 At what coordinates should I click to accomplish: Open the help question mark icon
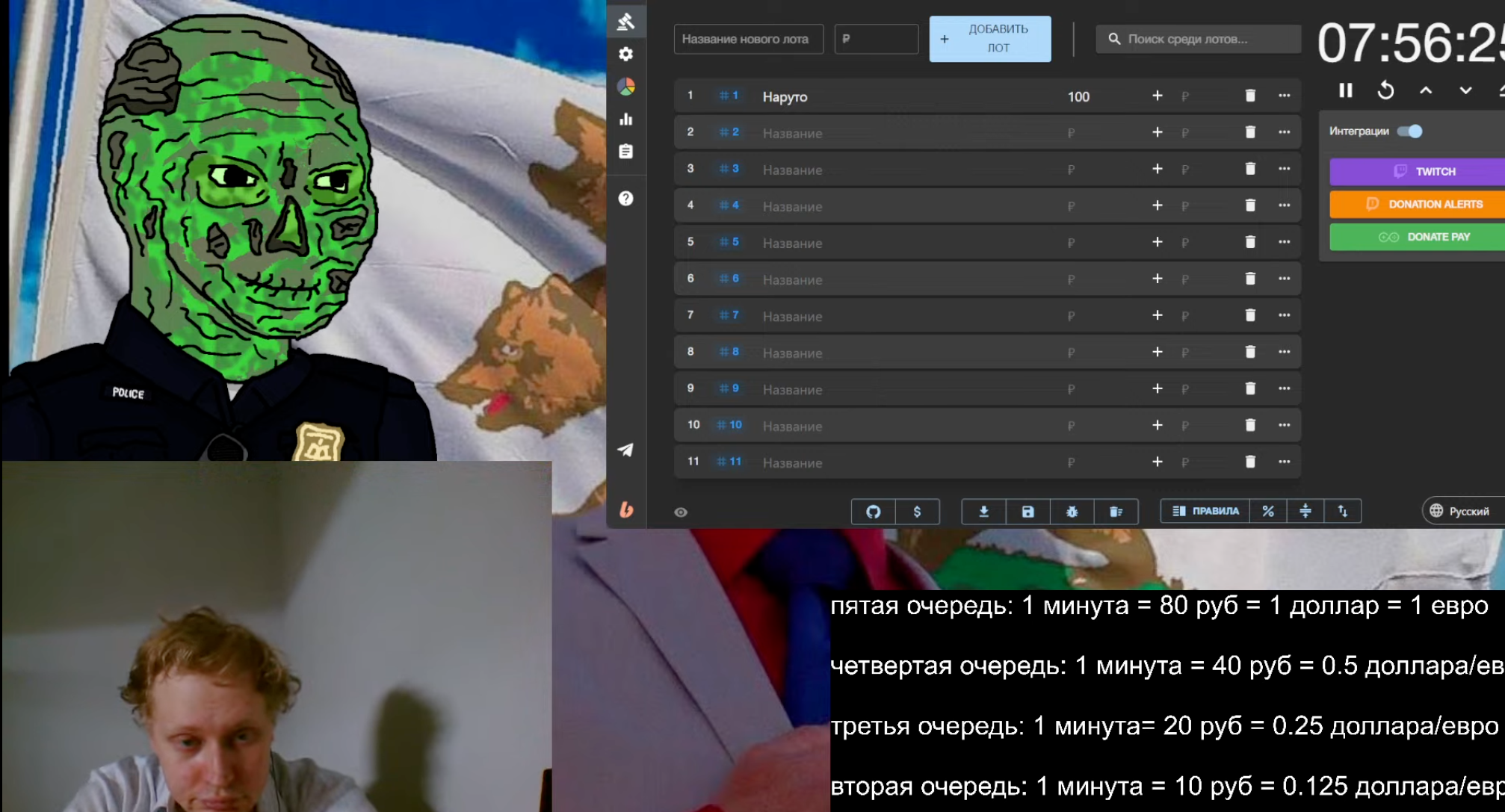[626, 198]
